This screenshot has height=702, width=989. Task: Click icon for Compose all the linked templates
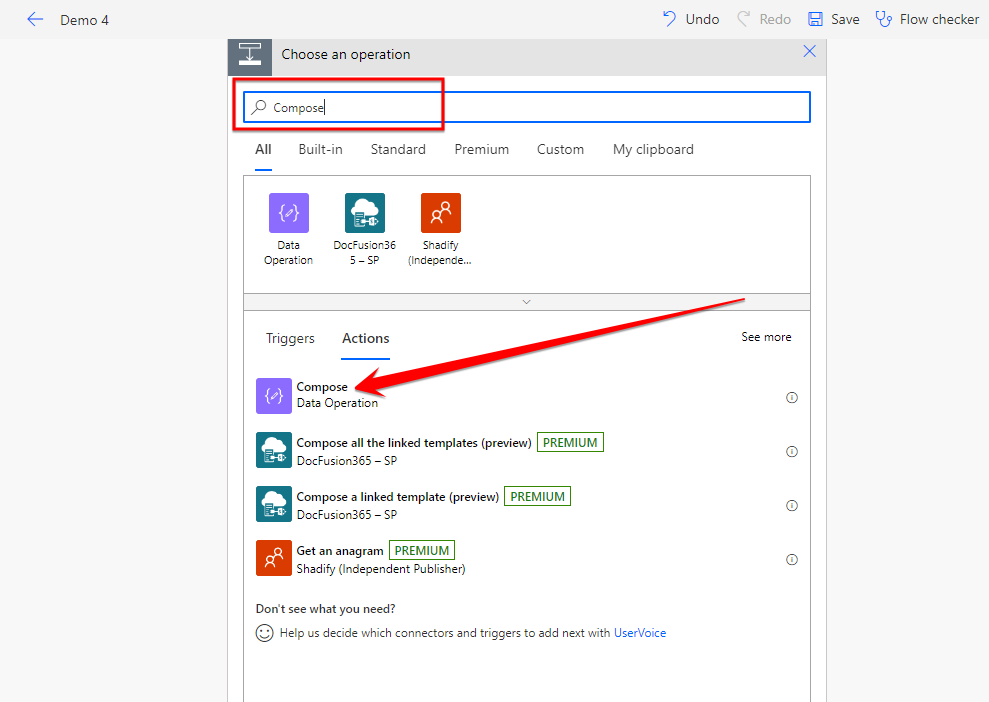coord(274,450)
